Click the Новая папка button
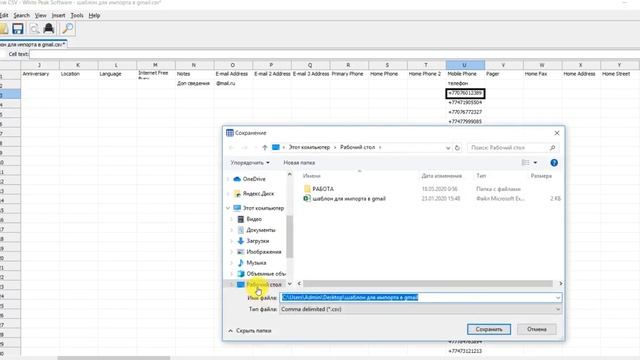Screen dimensions: 640x360 click(x=299, y=162)
